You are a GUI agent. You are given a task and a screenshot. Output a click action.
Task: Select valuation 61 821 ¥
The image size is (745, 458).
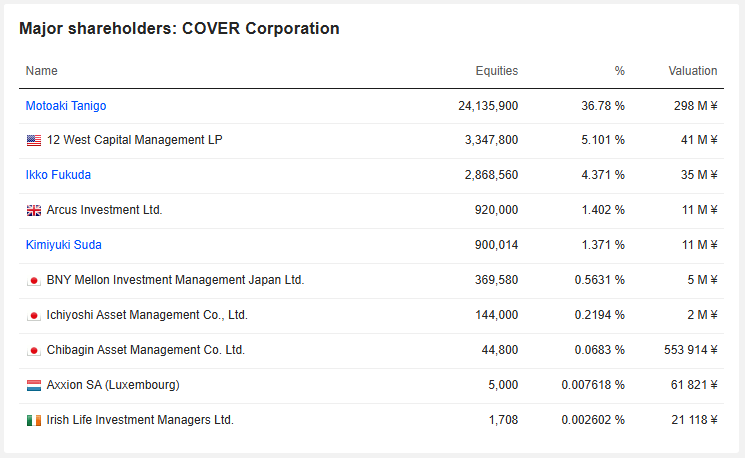pyautogui.click(x=694, y=385)
